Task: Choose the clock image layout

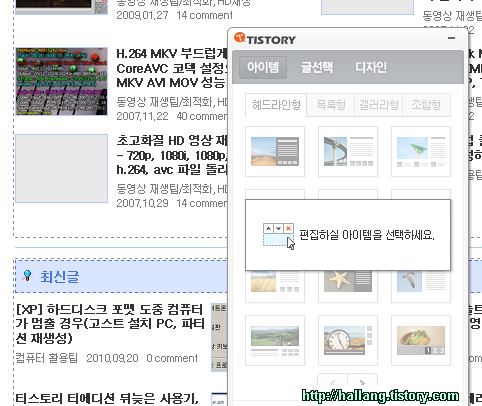Action: [348, 340]
